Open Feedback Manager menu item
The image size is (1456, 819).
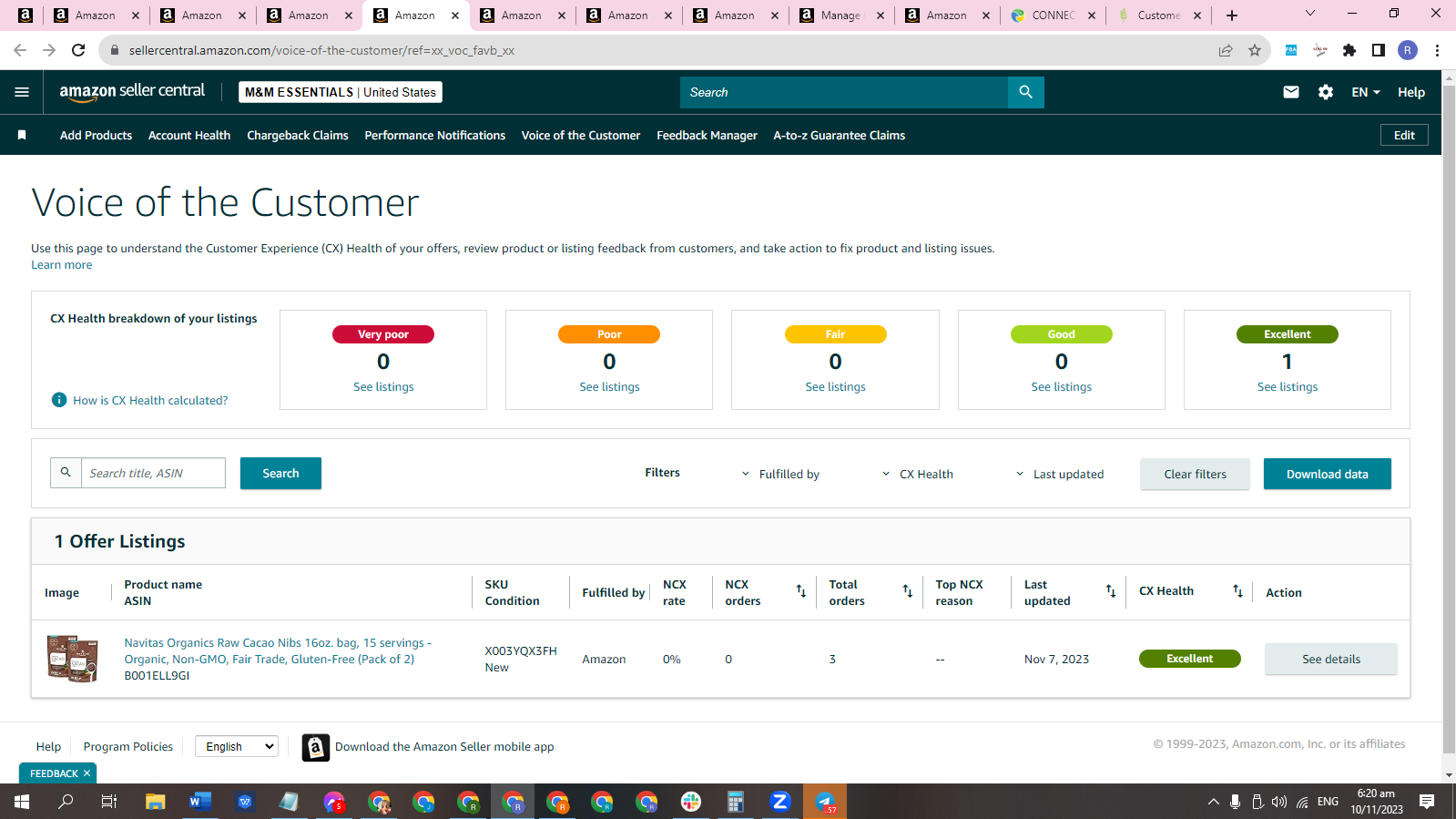pos(707,135)
